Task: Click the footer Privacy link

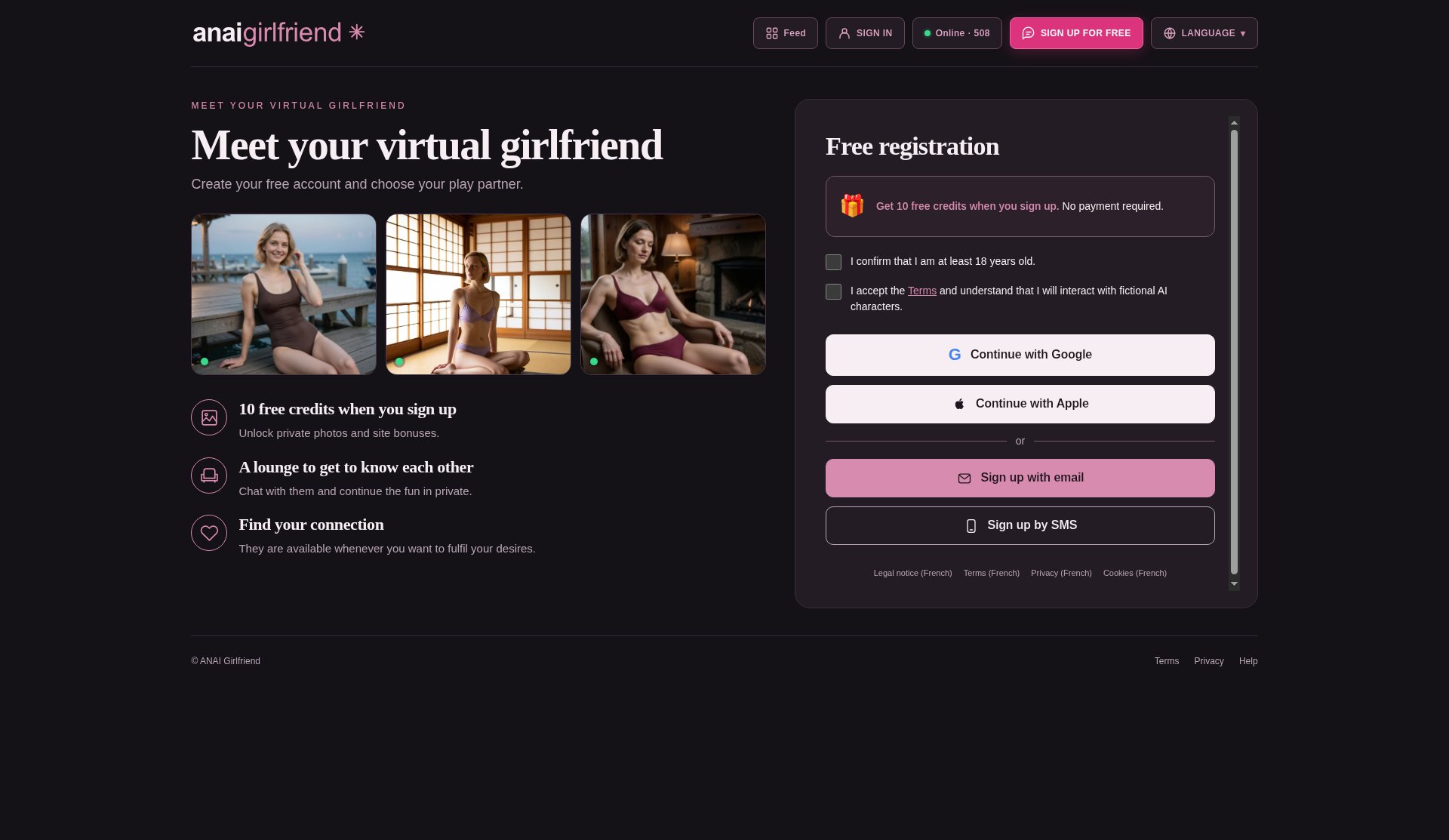Action: [x=1208, y=661]
